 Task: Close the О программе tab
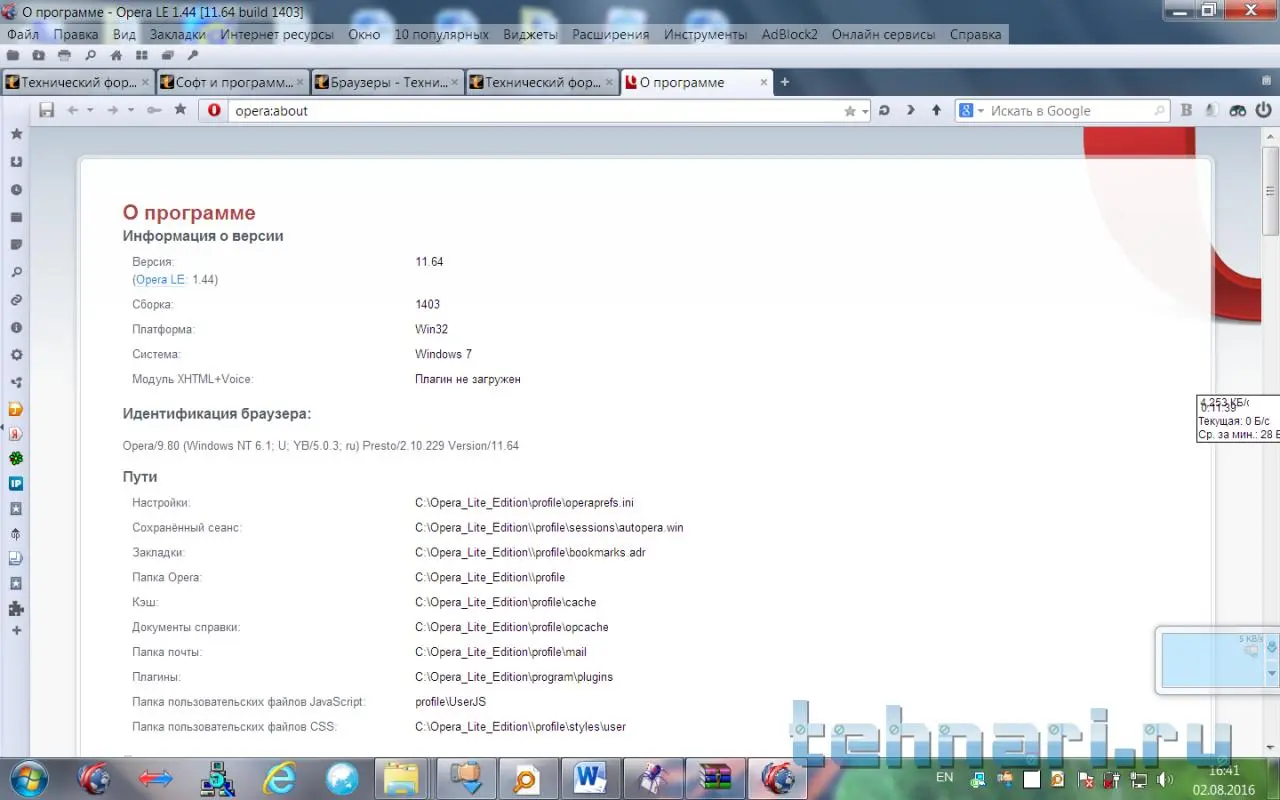click(764, 82)
